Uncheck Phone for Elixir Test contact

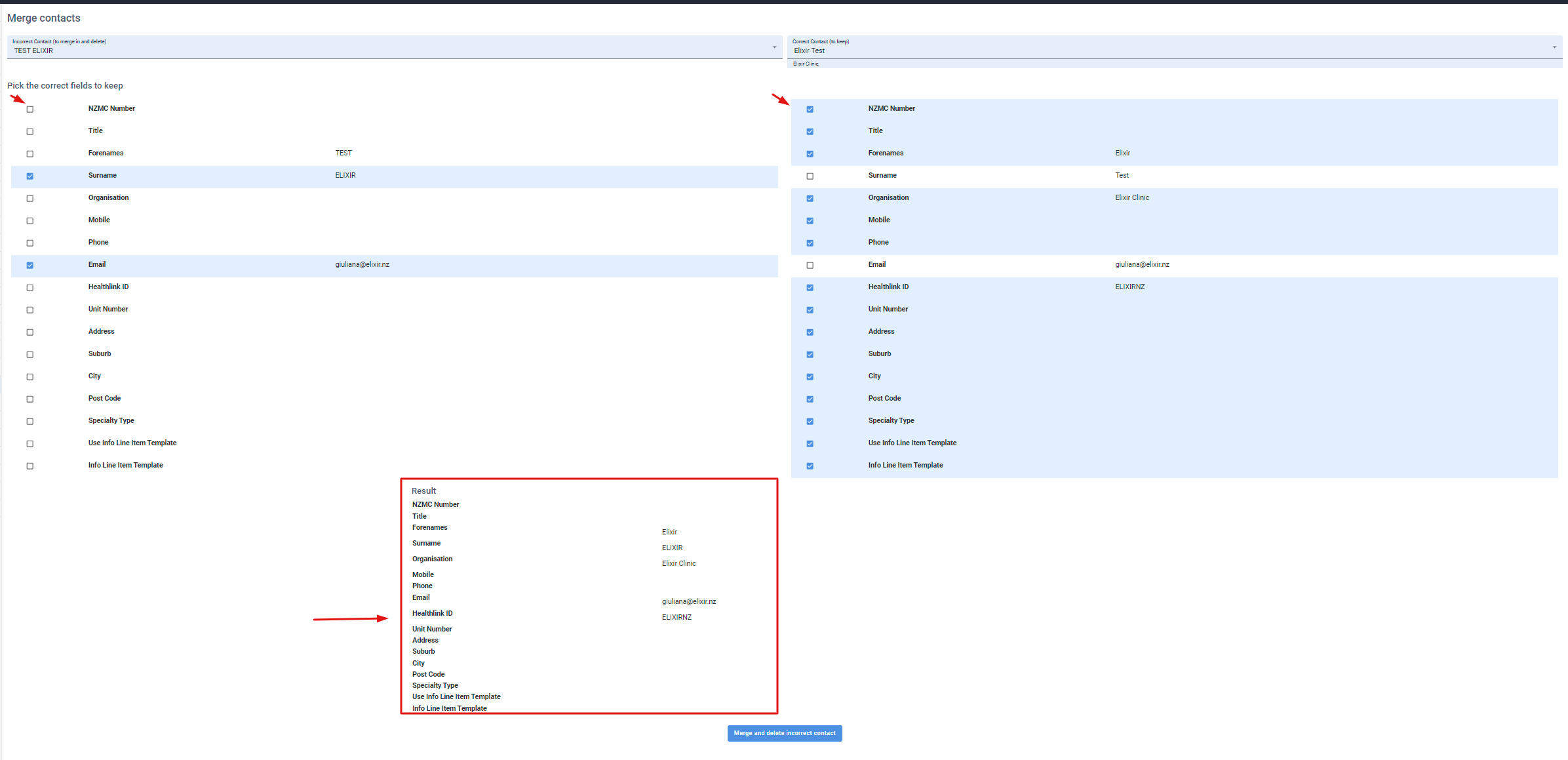click(x=810, y=243)
